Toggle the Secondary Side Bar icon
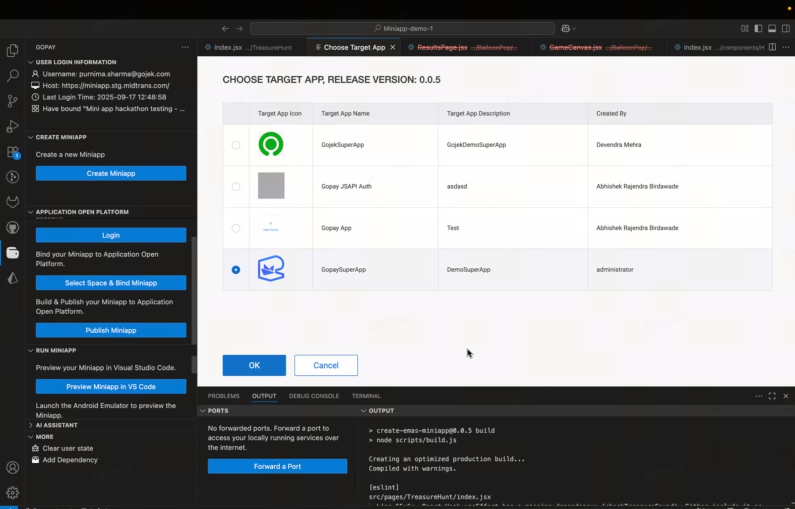This screenshot has width=795, height=509. click(x=786, y=28)
